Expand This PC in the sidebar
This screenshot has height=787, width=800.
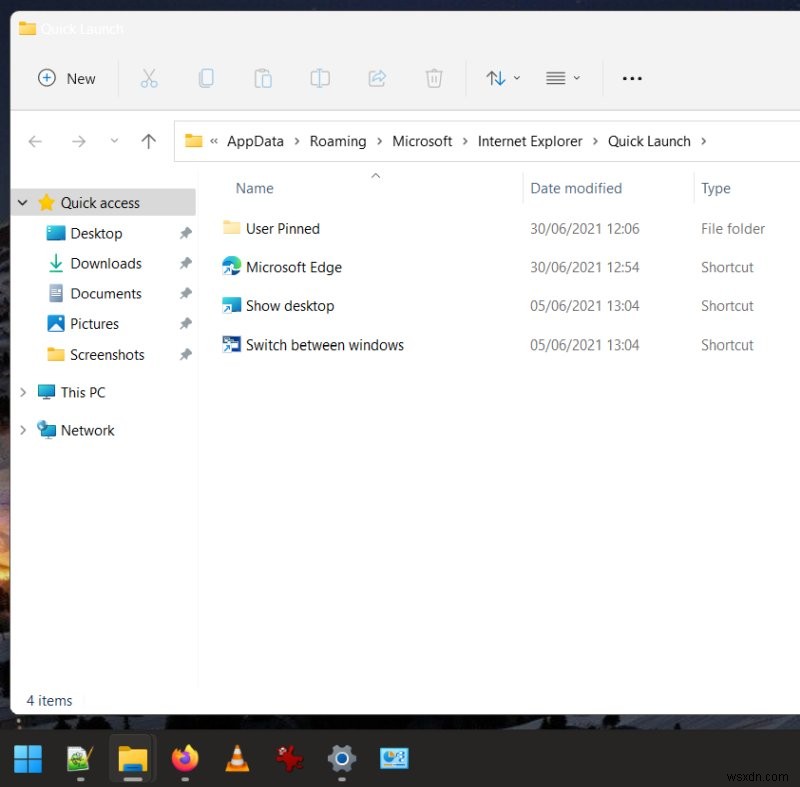click(22, 392)
